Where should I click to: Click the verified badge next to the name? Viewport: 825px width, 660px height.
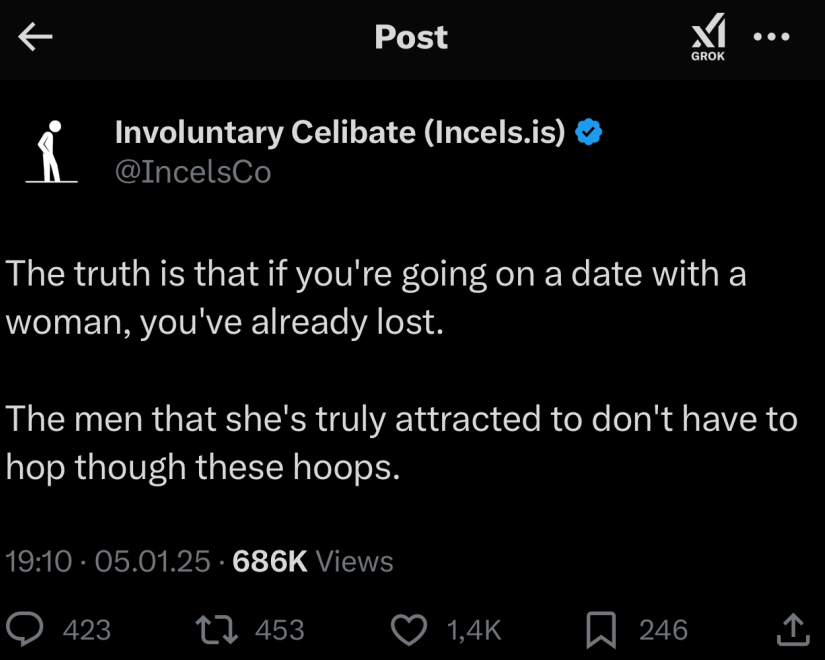coord(589,130)
